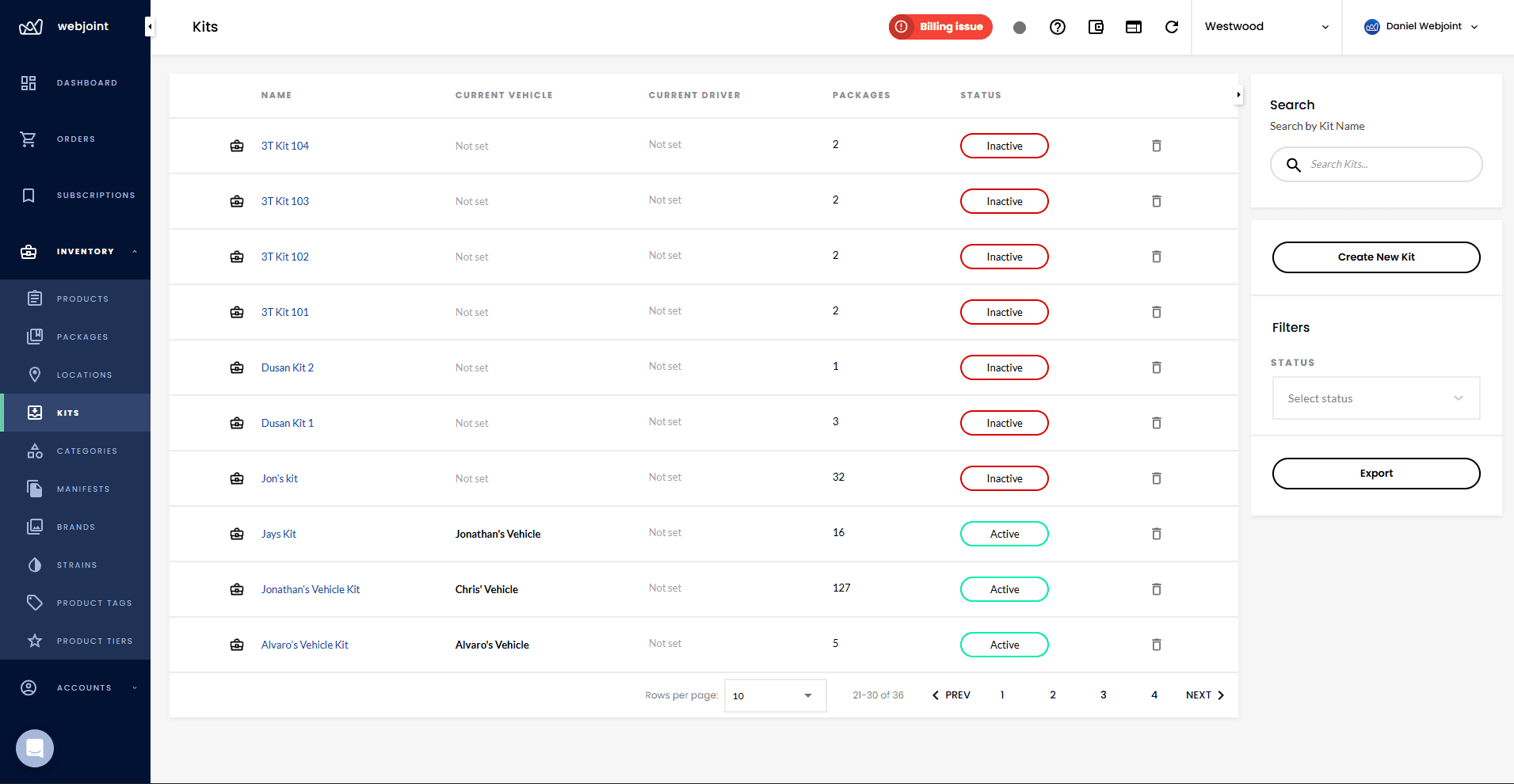Delete Jon's kit using its trash icon
This screenshot has height=784, width=1514.
coord(1156,478)
